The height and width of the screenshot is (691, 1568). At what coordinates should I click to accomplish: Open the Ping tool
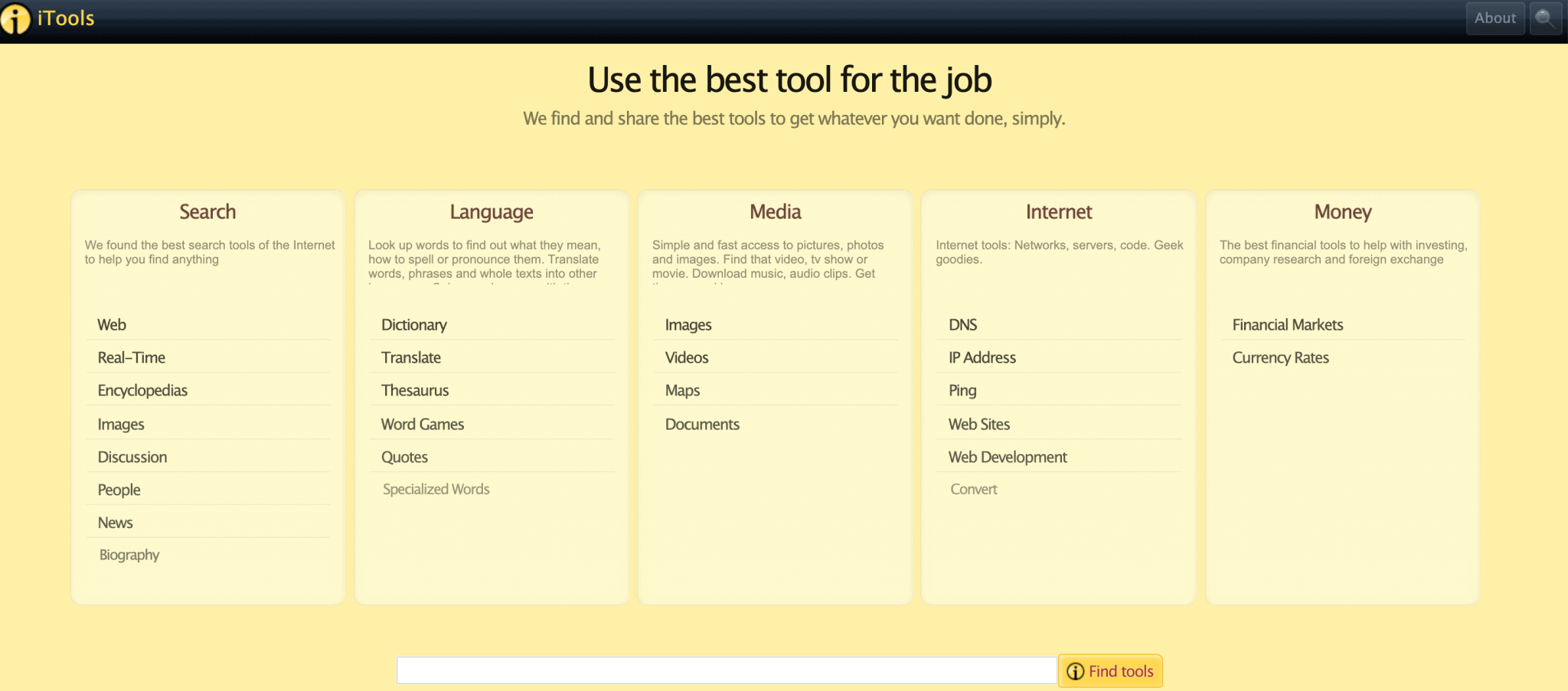click(x=962, y=391)
